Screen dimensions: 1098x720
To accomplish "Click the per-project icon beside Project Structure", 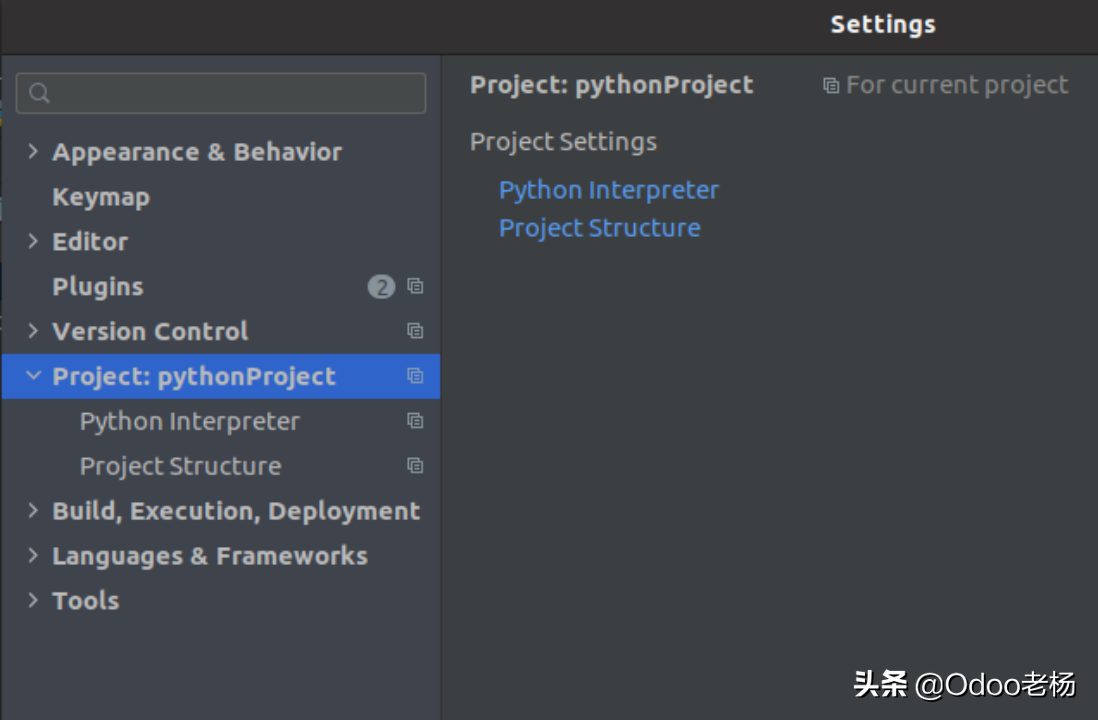I will click(415, 466).
